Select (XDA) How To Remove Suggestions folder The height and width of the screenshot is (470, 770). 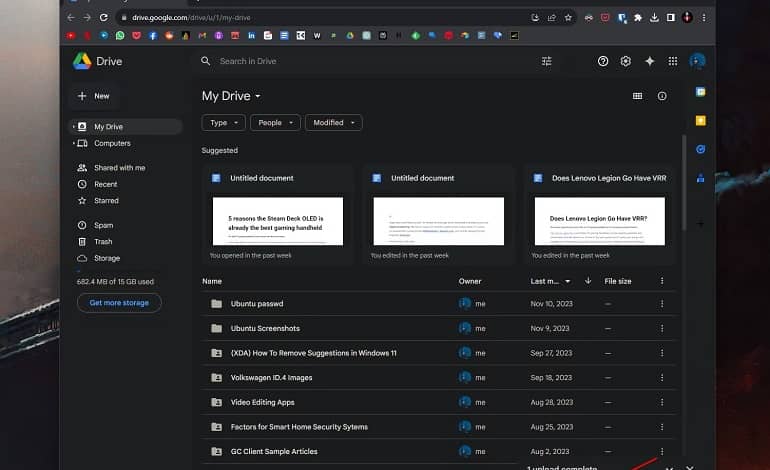(x=439, y=353)
